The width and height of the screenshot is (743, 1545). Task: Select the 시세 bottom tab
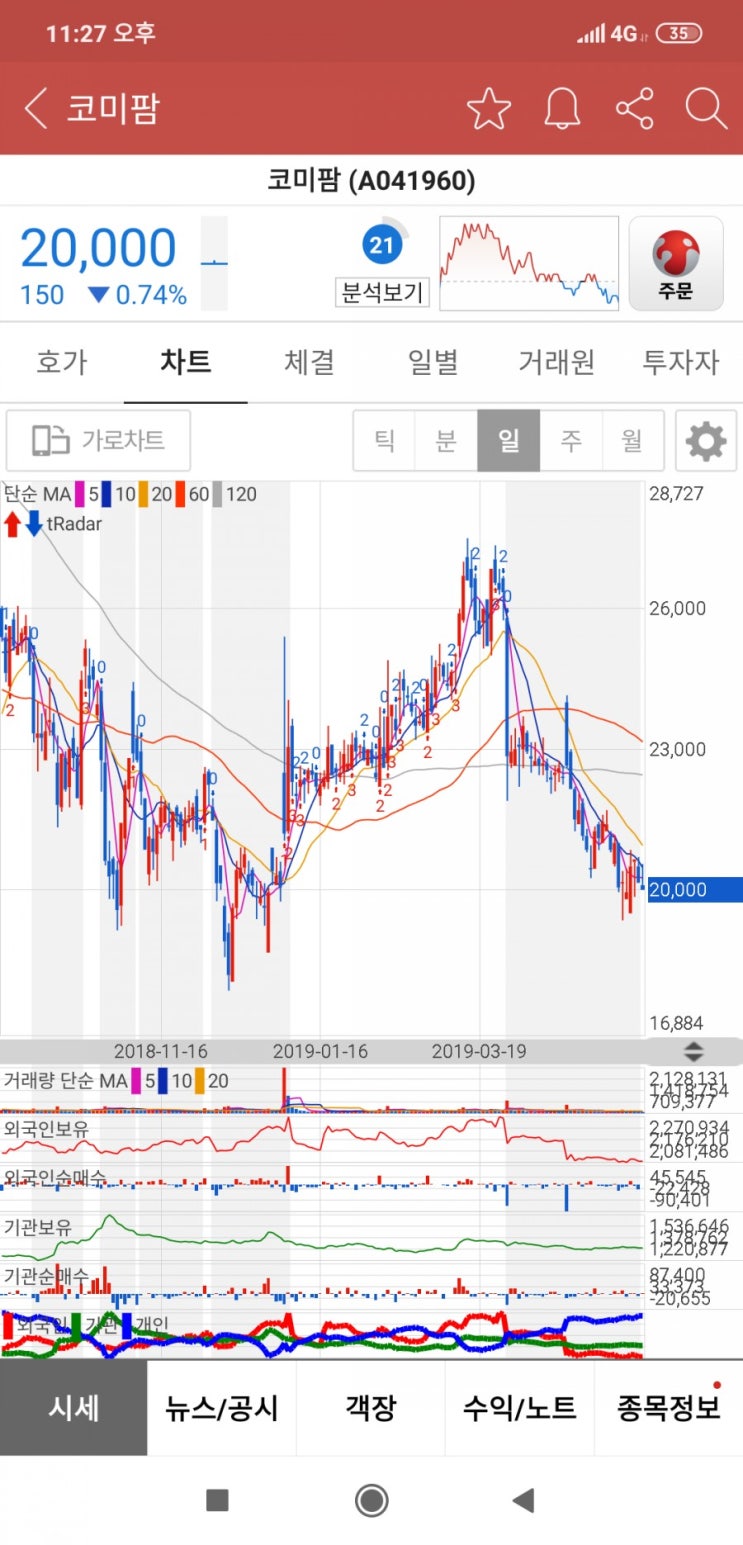(x=74, y=1408)
